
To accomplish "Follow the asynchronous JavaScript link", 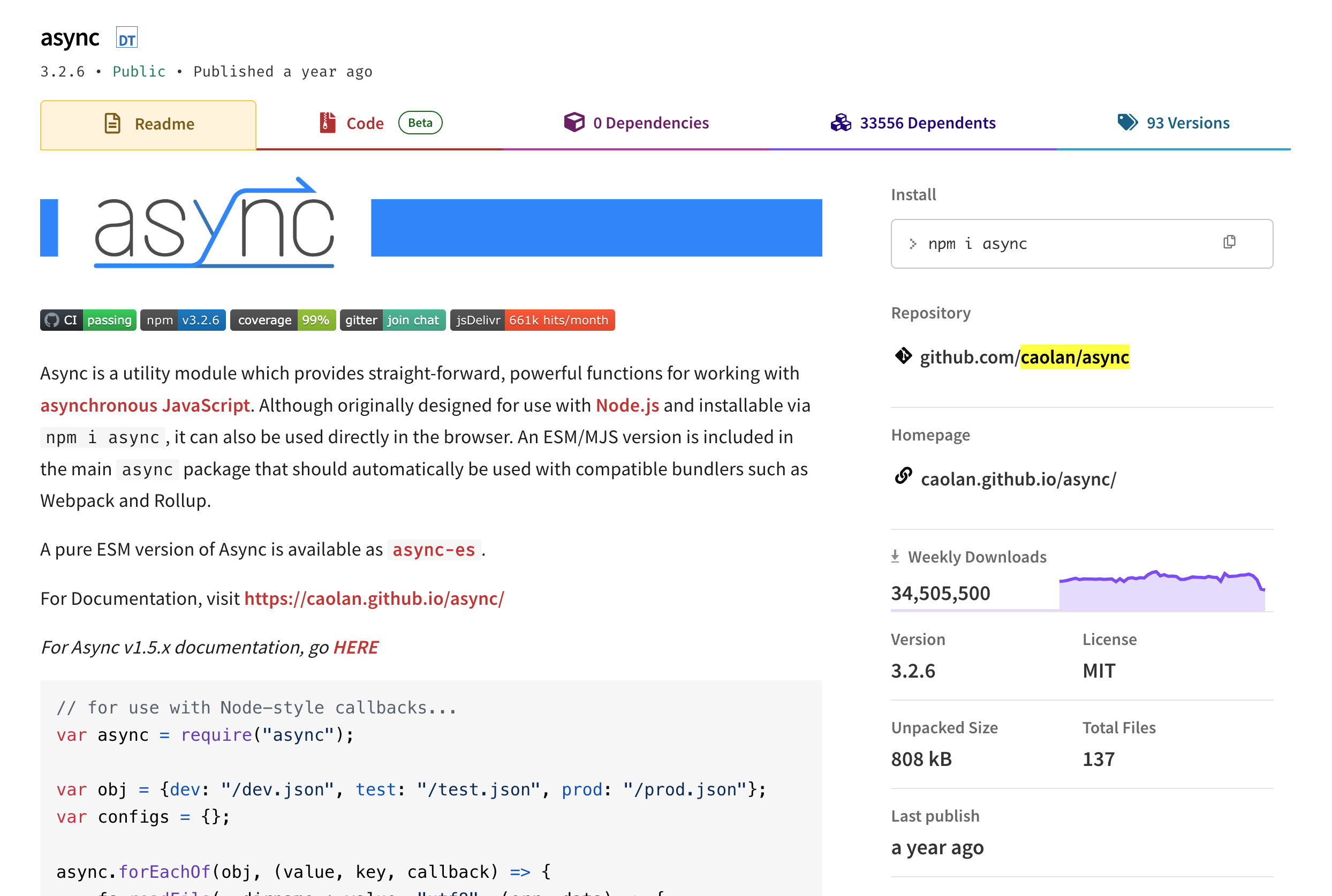I will coord(145,405).
